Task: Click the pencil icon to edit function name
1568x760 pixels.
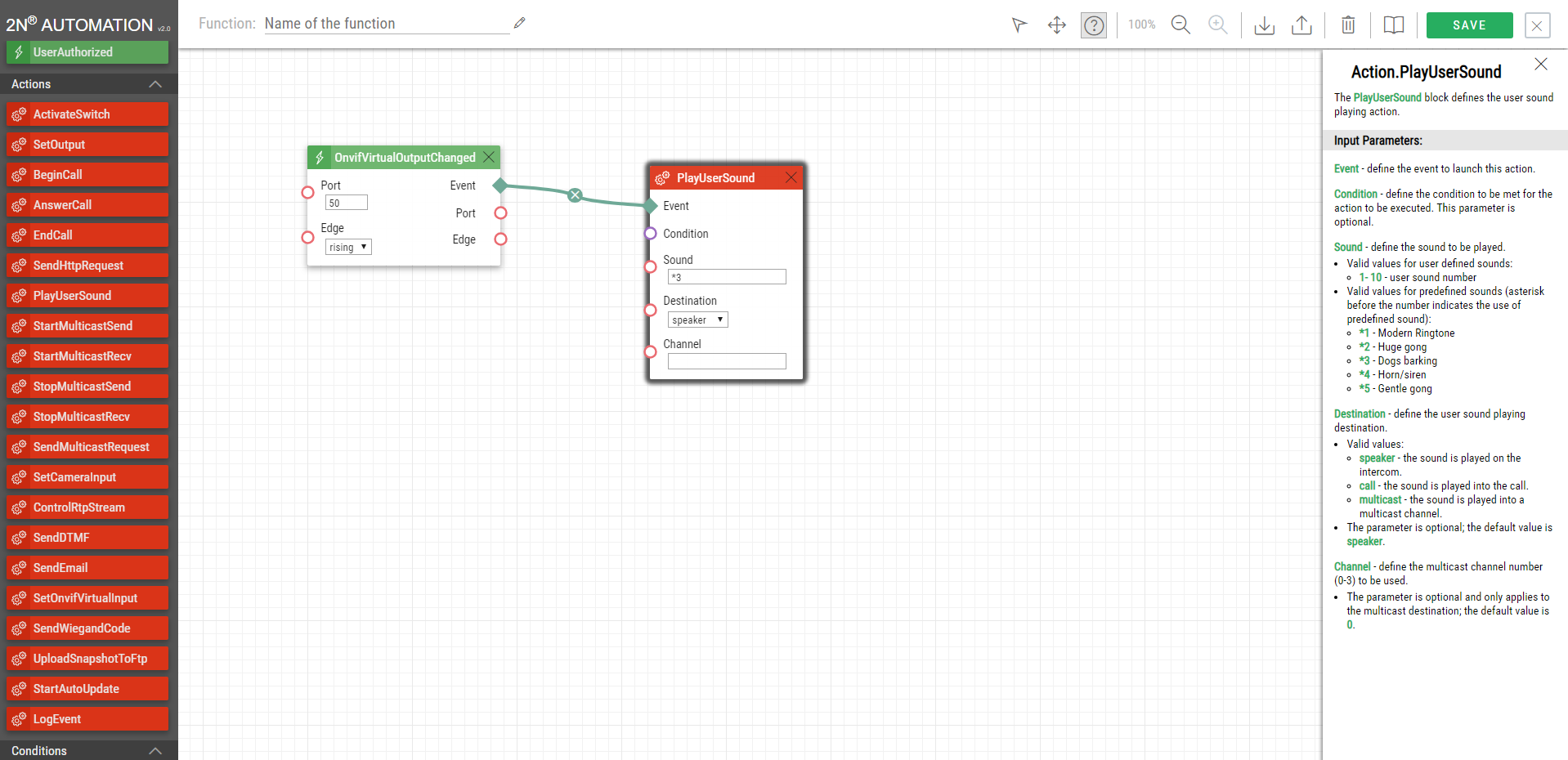Action: [519, 23]
